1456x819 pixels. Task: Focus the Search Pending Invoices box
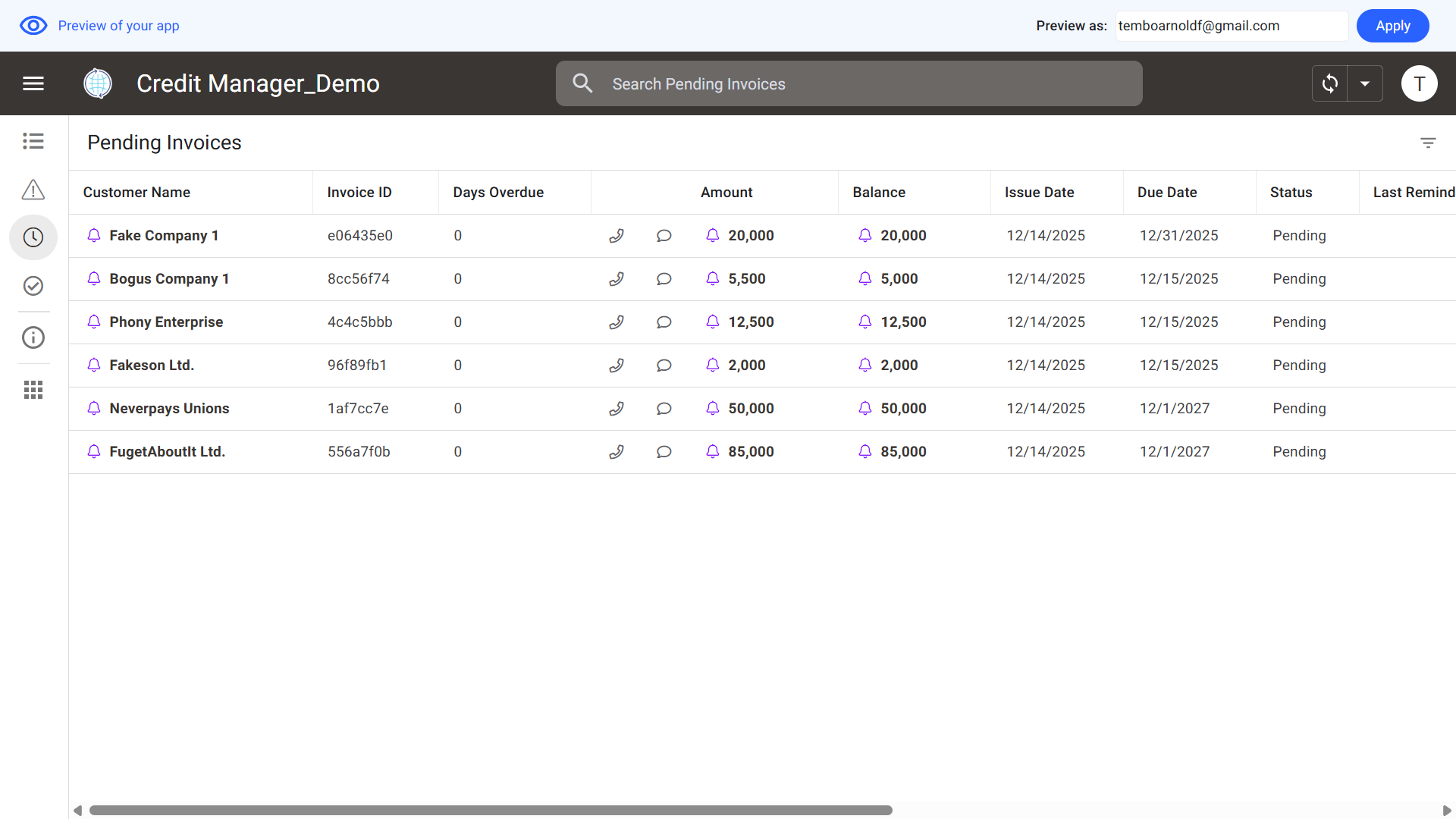click(849, 83)
